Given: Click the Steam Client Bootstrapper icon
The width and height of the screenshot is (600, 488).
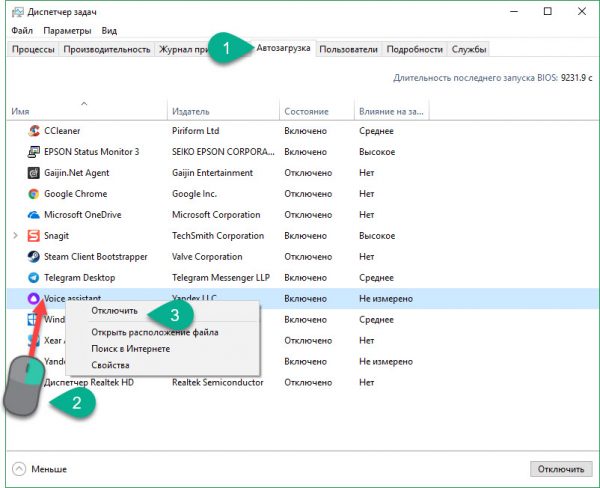Looking at the screenshot, I should (34, 257).
